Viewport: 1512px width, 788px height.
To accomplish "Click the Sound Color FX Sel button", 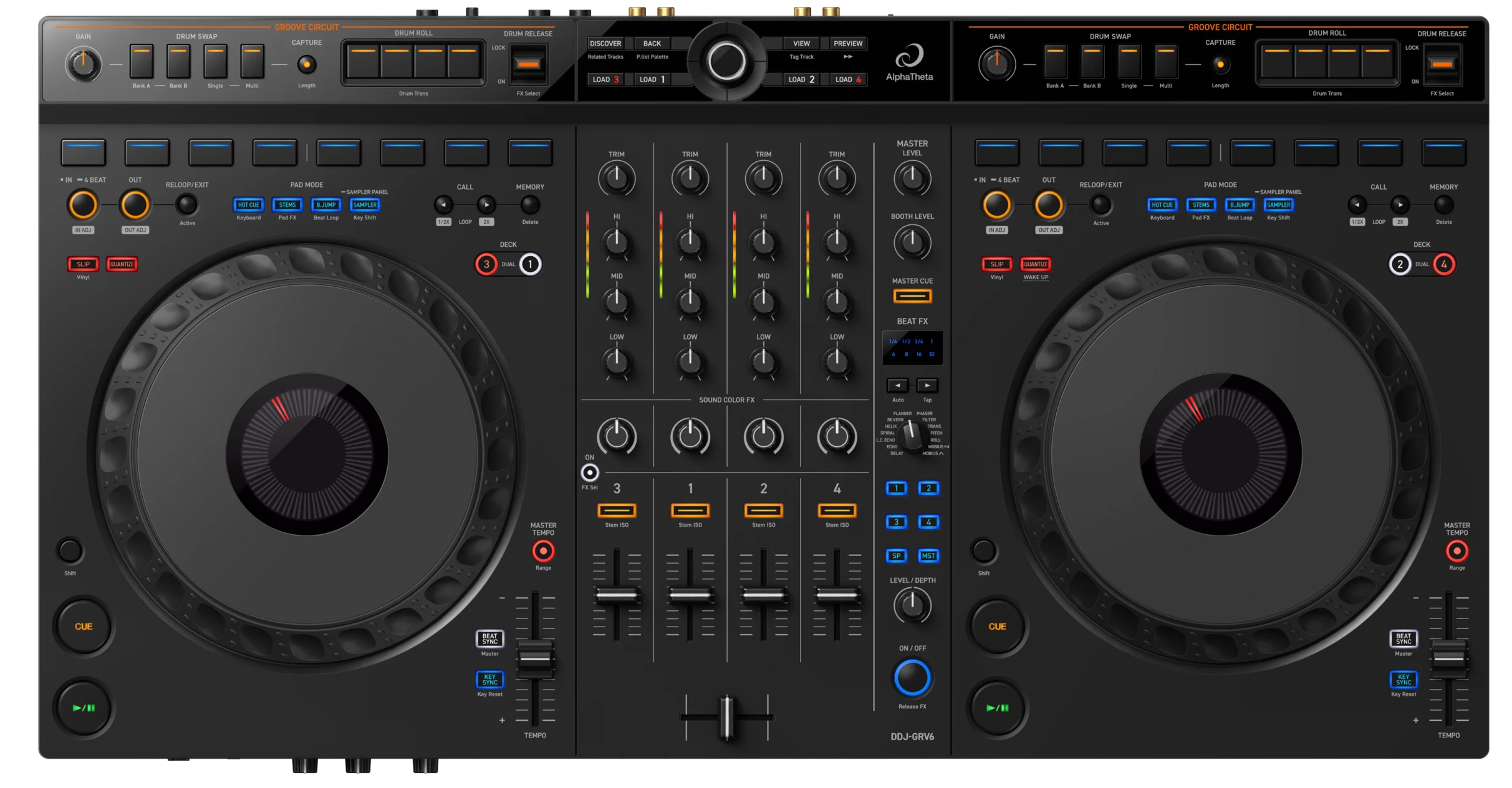I will (x=589, y=473).
